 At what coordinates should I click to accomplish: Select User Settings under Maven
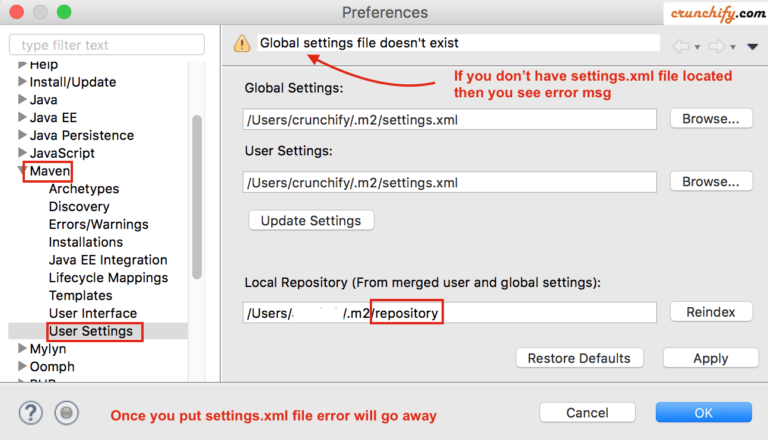click(90, 331)
